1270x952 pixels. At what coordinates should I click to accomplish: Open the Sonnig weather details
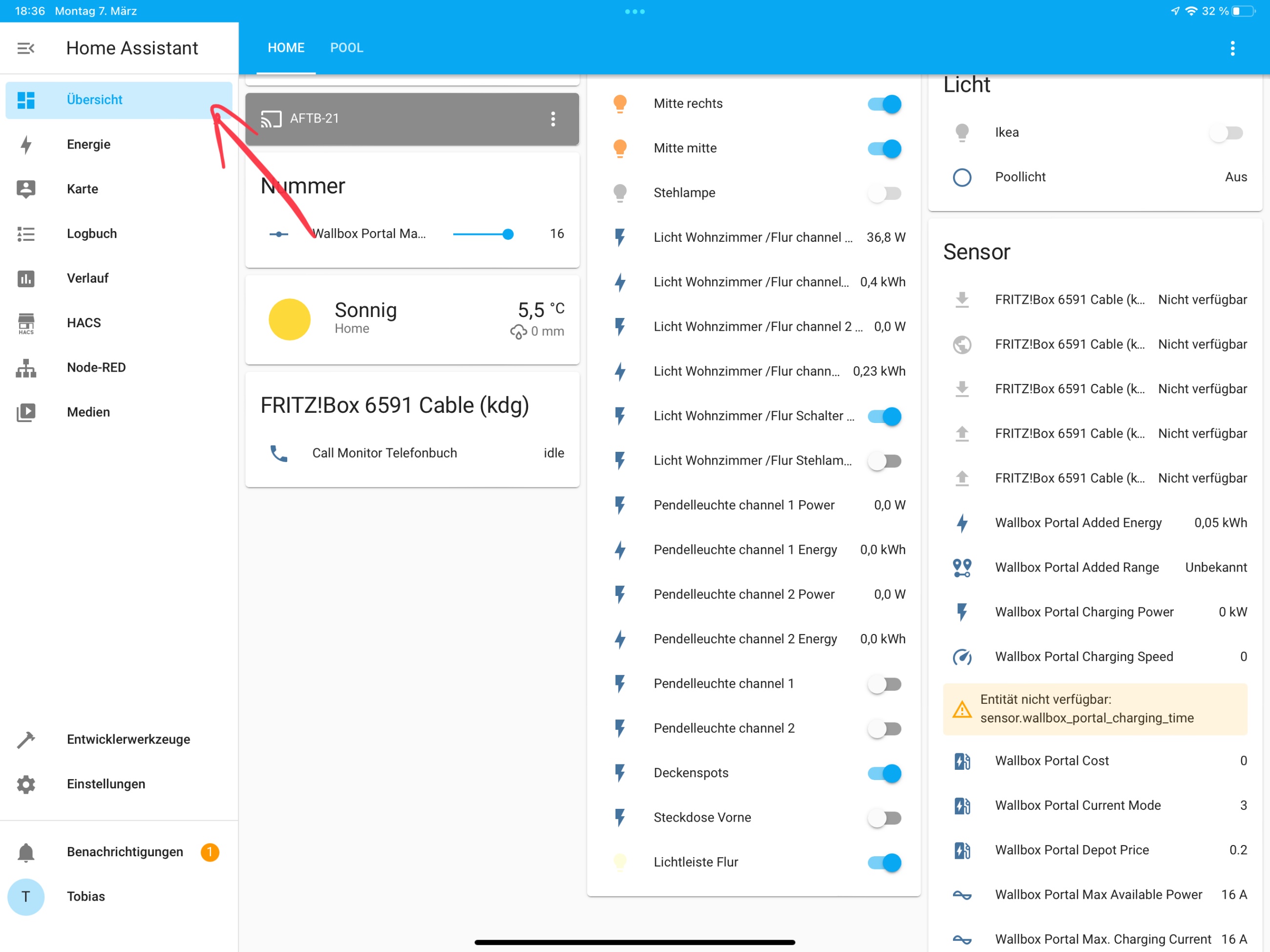tap(412, 319)
